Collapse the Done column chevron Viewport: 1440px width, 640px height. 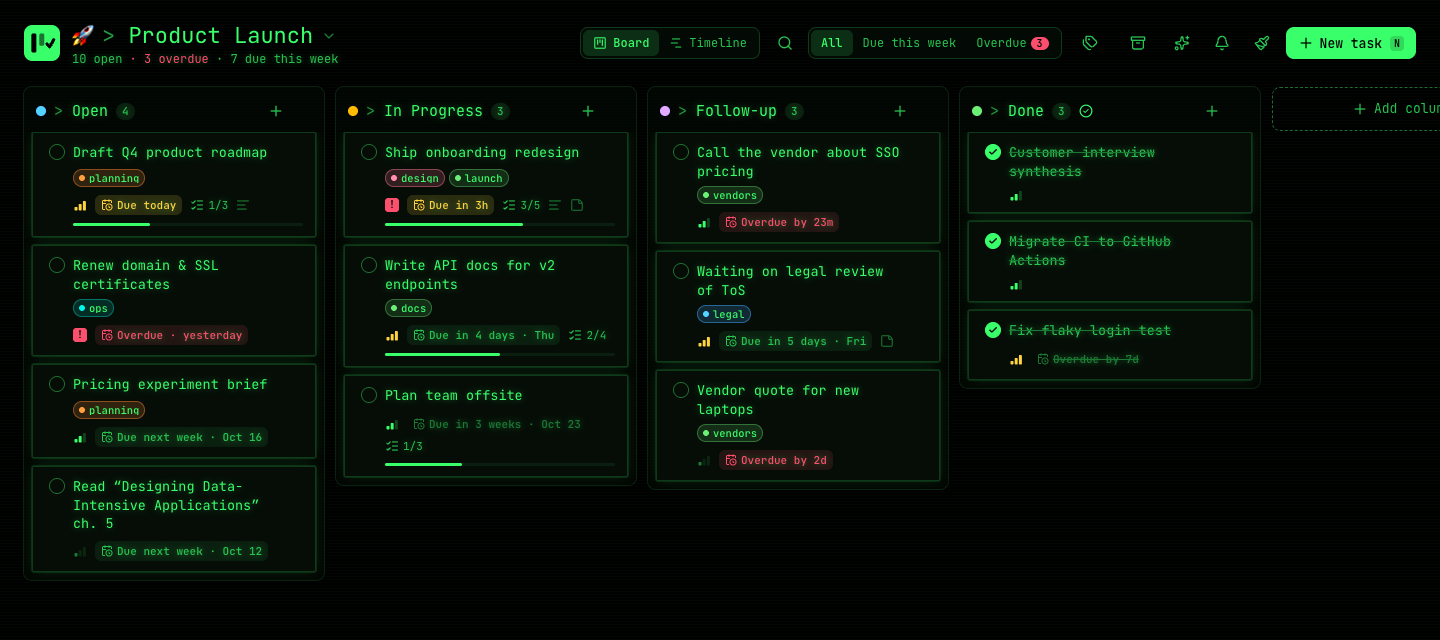point(995,111)
